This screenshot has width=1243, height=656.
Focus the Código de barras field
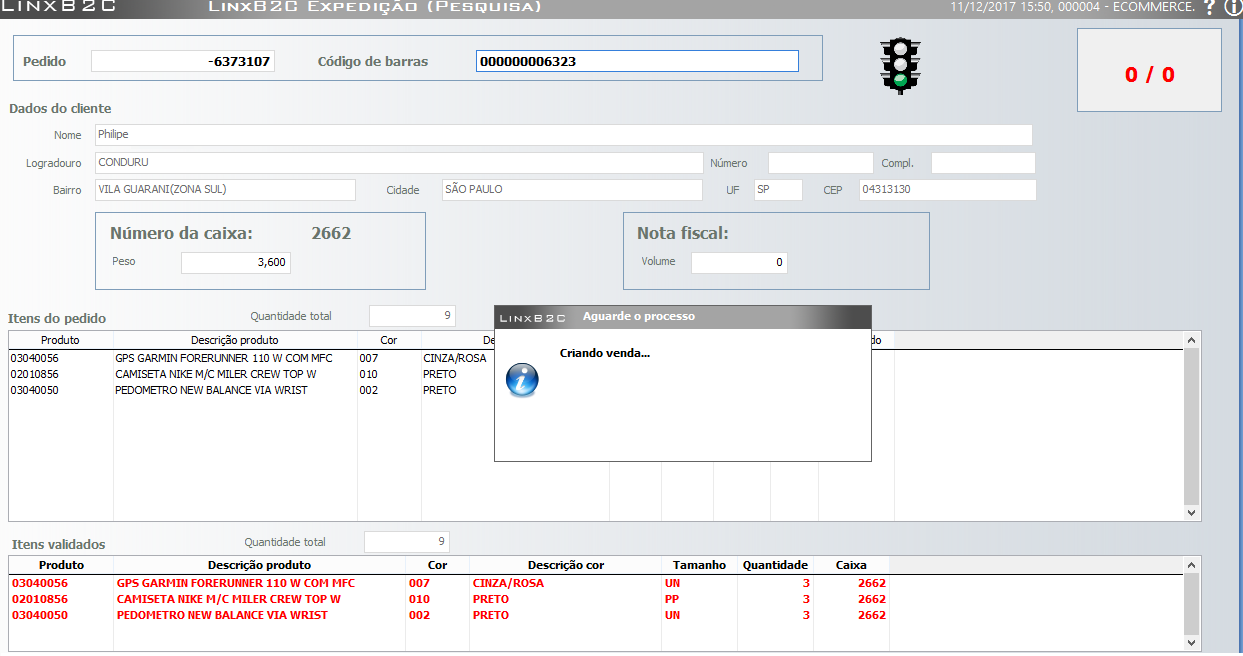tap(637, 61)
